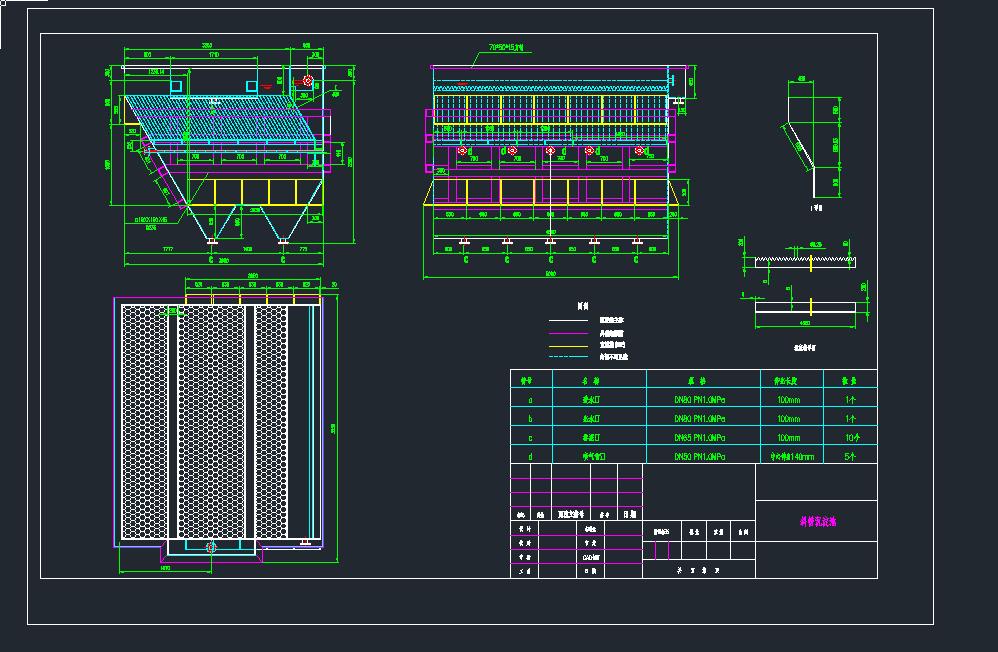Select the yellow line sample in the legend
Viewport: 998px width, 652px height.
tap(570, 344)
